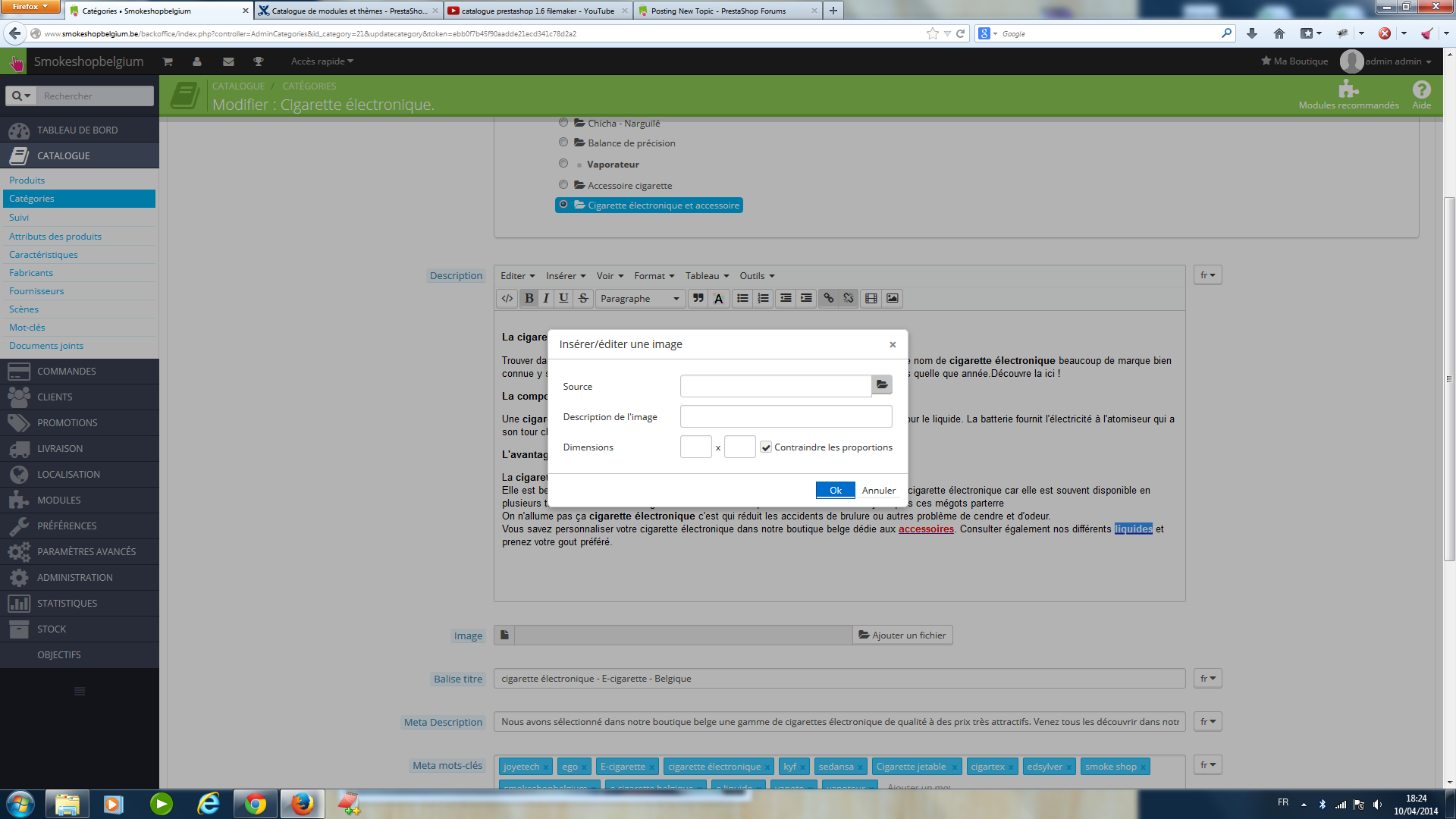Select Accessoire cigarette parent category radio

coord(563,184)
